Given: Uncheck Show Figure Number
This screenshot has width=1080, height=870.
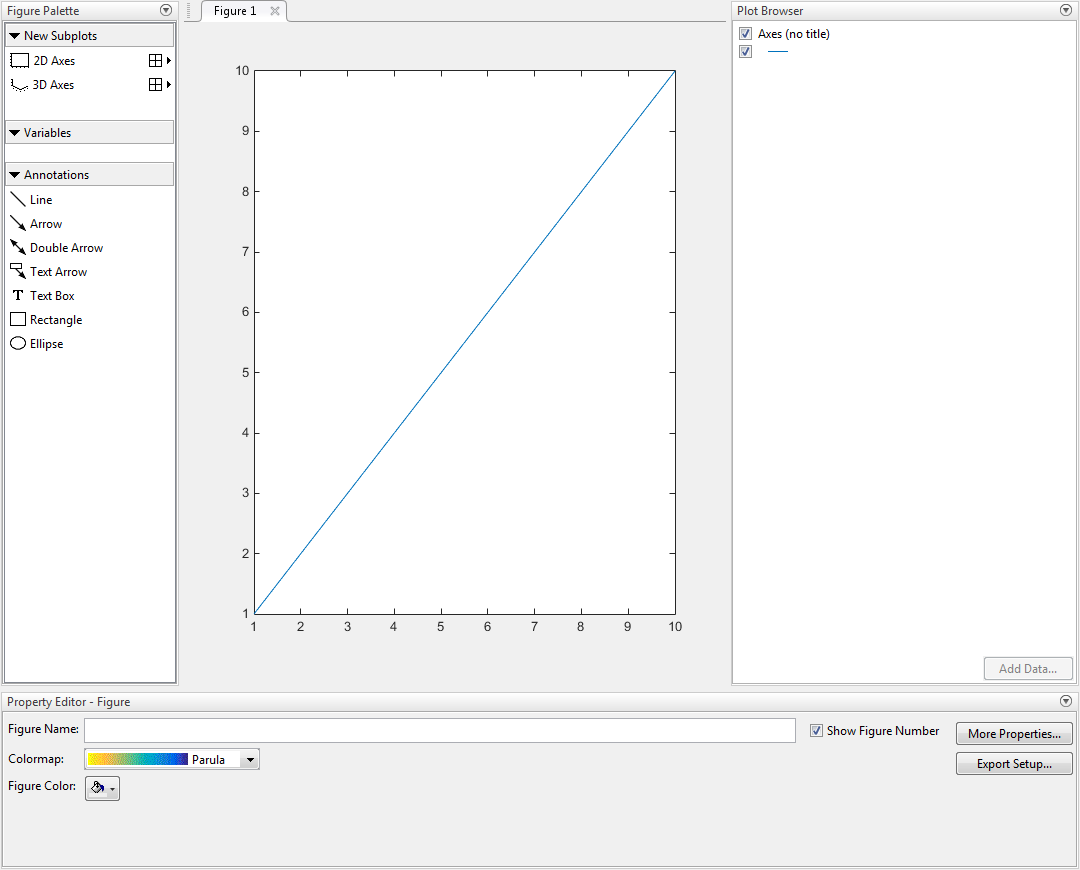Looking at the screenshot, I should pos(816,731).
